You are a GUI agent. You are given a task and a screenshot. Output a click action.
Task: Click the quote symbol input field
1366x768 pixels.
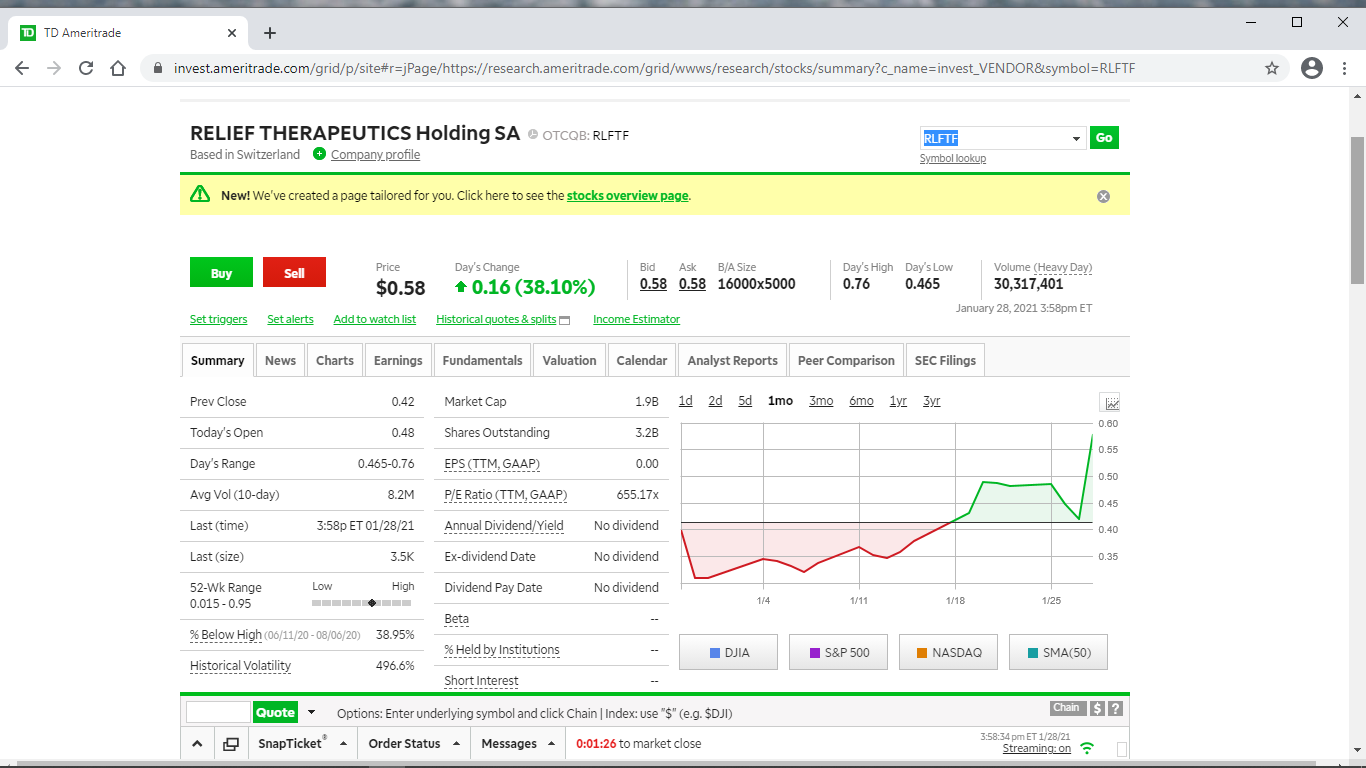tap(218, 712)
